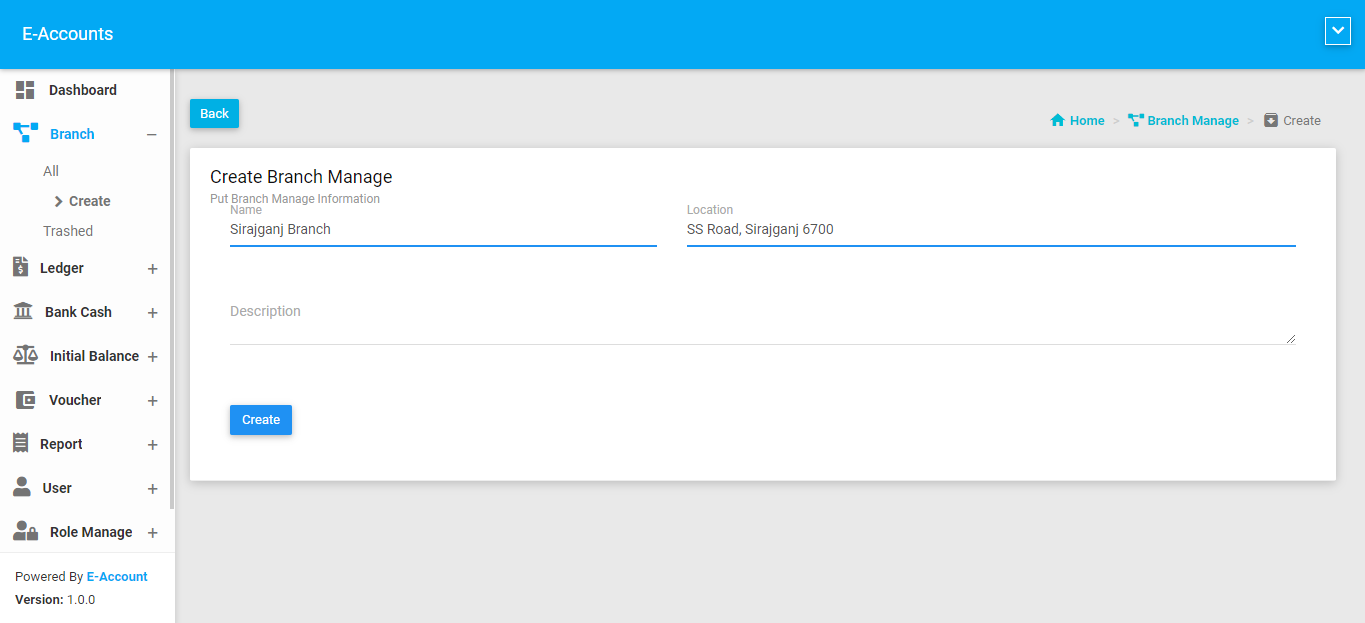This screenshot has height=623, width=1365.
Task: Click into the Location input field
Action: [990, 230]
